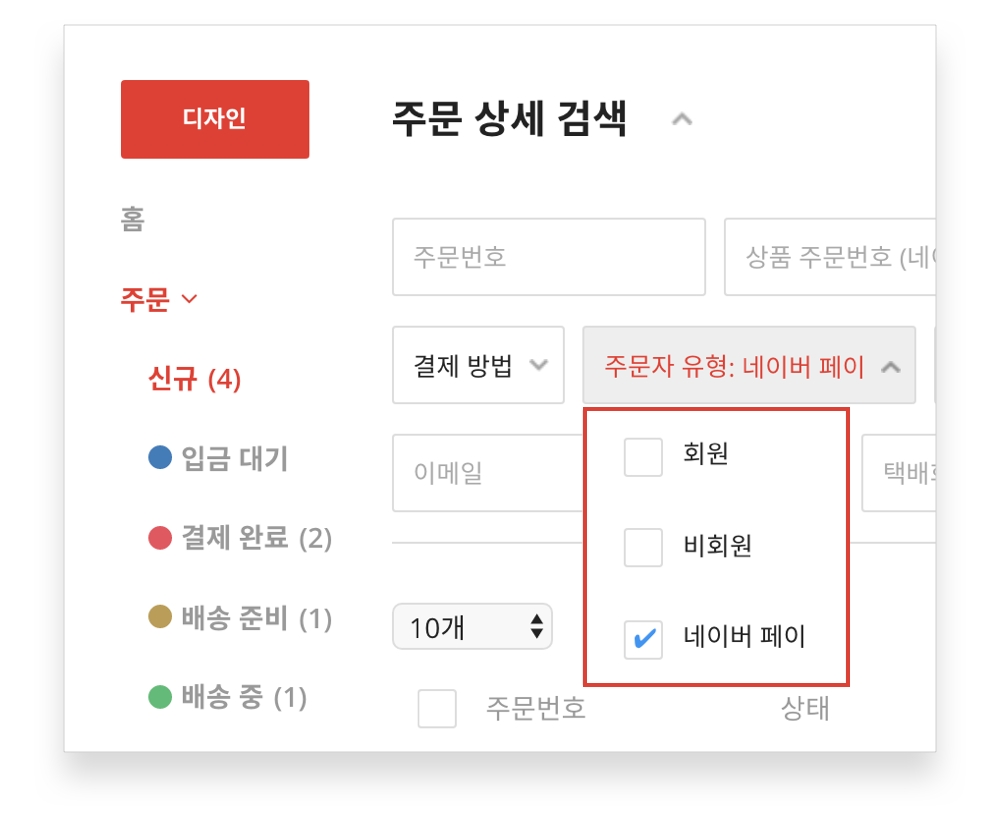This screenshot has width=1000, height=818.
Task: Click tan dot for 배송 준비
Action: (160, 618)
